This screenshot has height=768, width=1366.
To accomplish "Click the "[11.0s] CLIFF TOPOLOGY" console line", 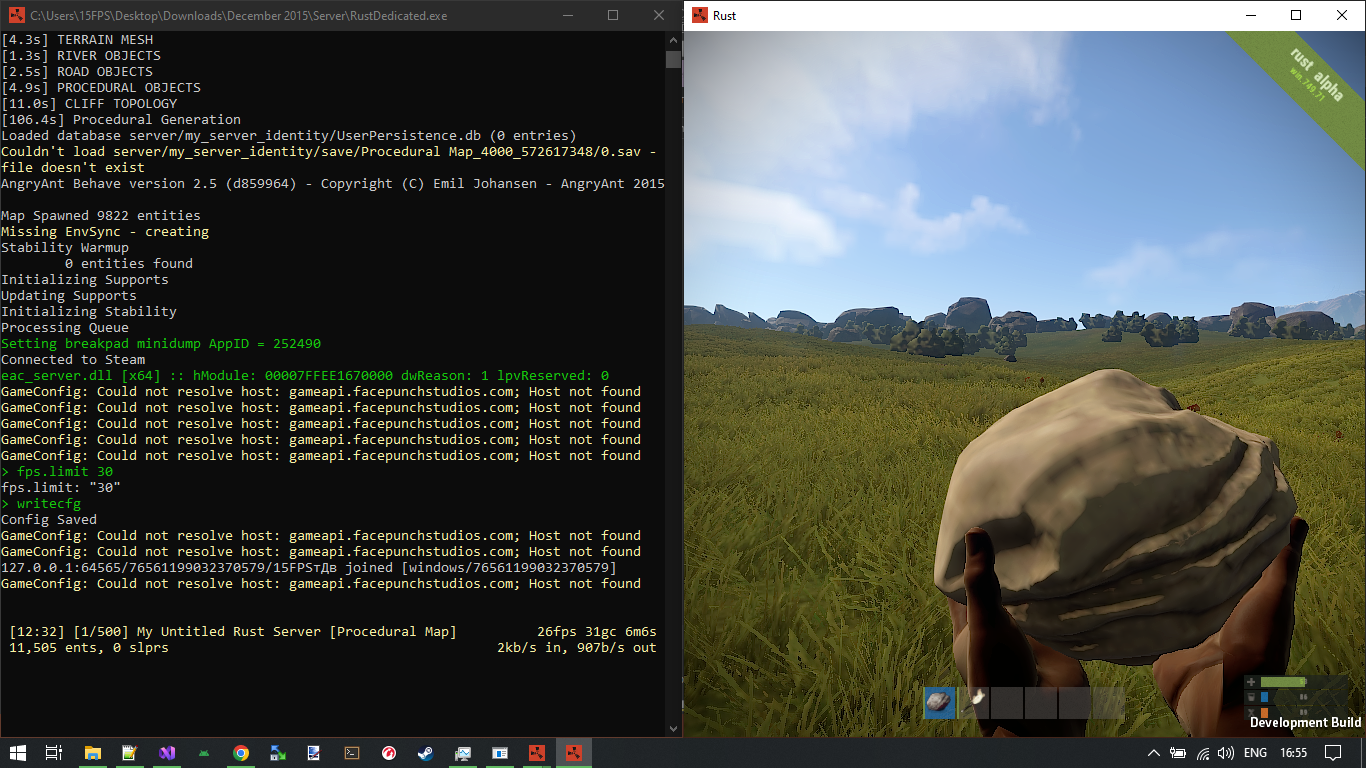I will (x=89, y=103).
